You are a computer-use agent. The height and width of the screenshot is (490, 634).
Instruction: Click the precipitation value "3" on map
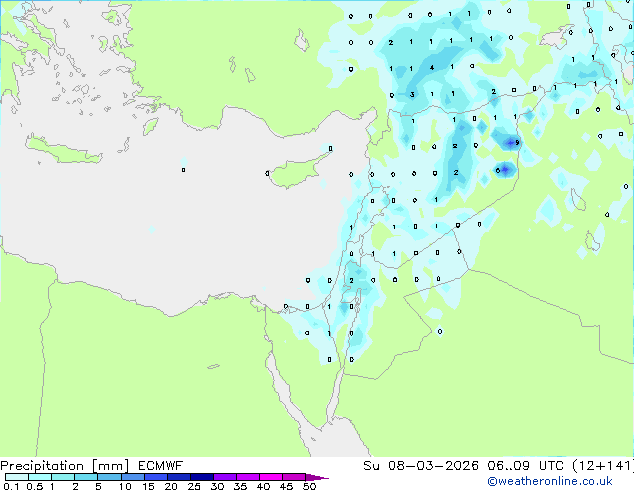pyautogui.click(x=412, y=95)
